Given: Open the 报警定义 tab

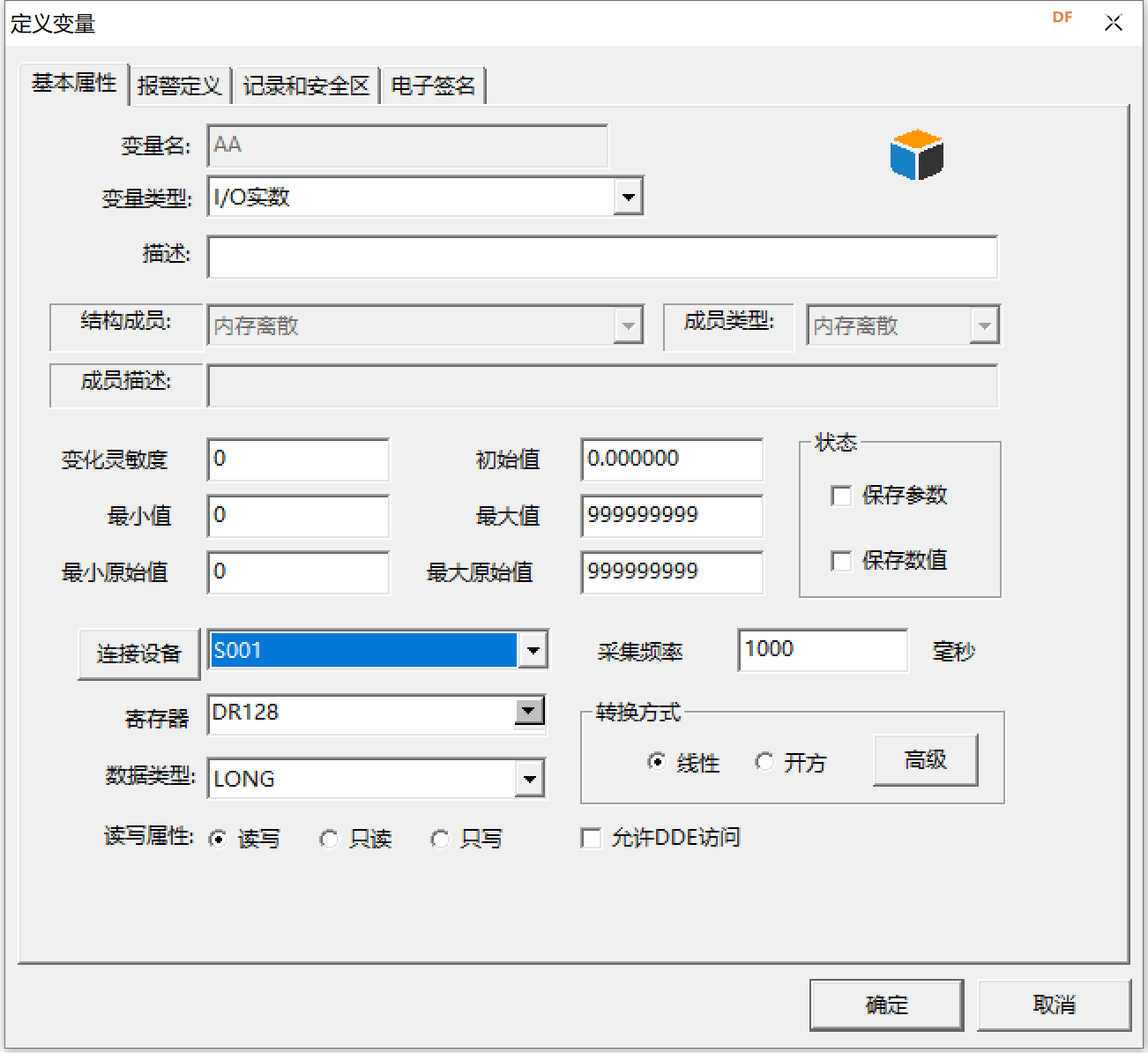Looking at the screenshot, I should (x=179, y=86).
